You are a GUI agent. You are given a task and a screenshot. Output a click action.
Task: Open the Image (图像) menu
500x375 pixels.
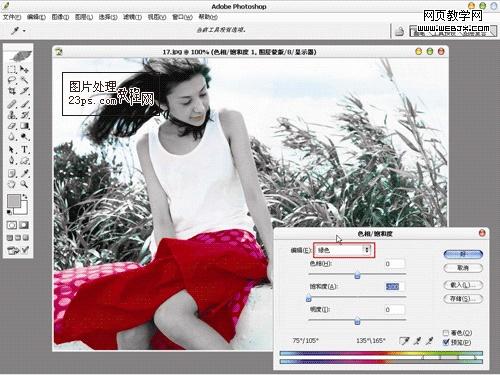coord(60,17)
